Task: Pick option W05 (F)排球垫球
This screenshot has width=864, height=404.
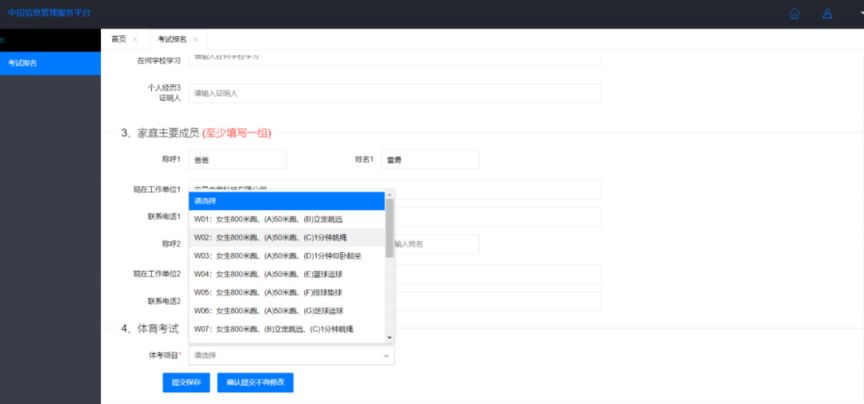Action: coord(287,292)
